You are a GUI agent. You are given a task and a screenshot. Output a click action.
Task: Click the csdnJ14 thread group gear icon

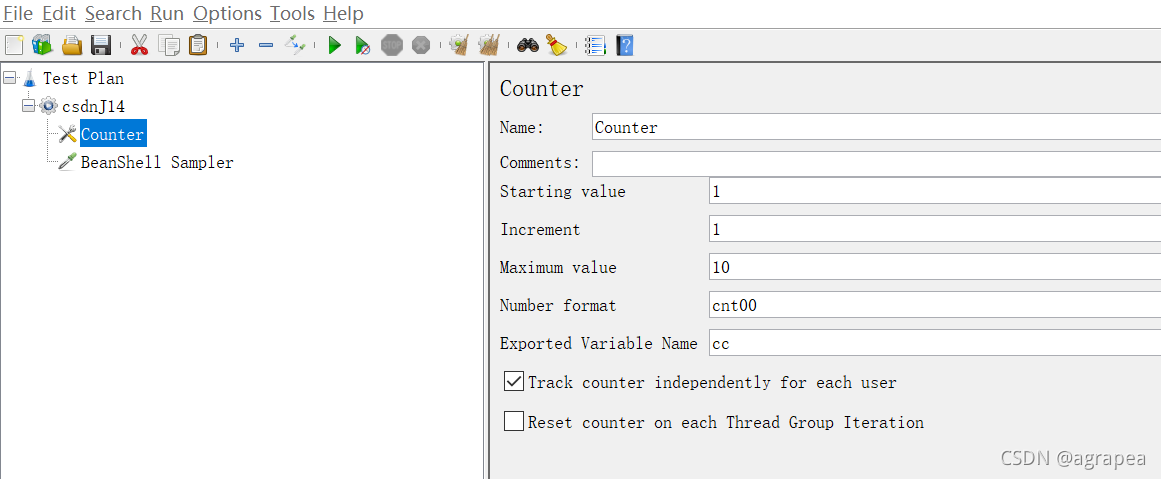49,106
